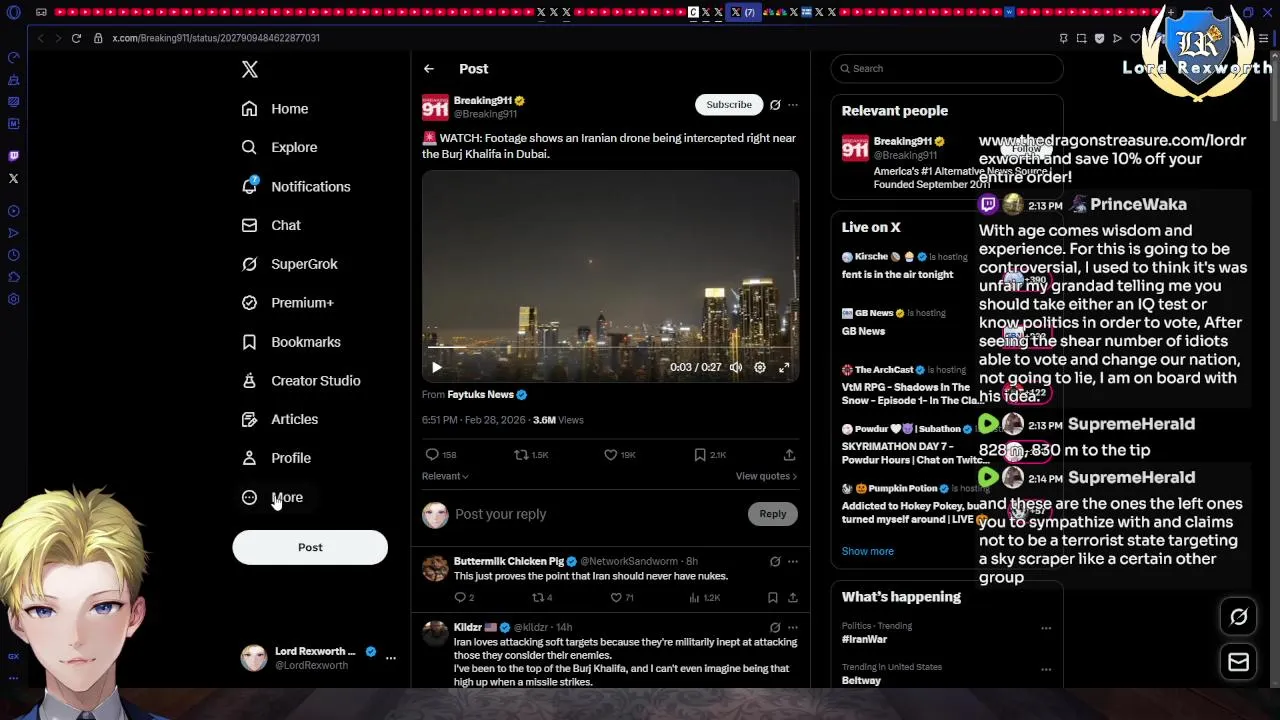Open Articles from the sidebar
This screenshot has height=720, width=1280.
(x=280, y=420)
